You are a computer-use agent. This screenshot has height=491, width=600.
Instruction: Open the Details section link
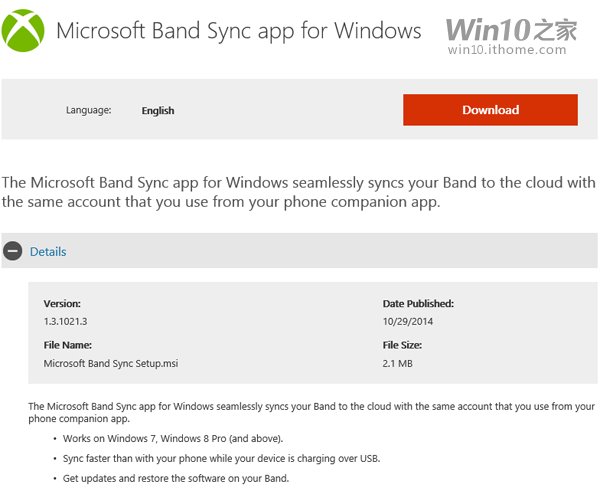[48, 251]
